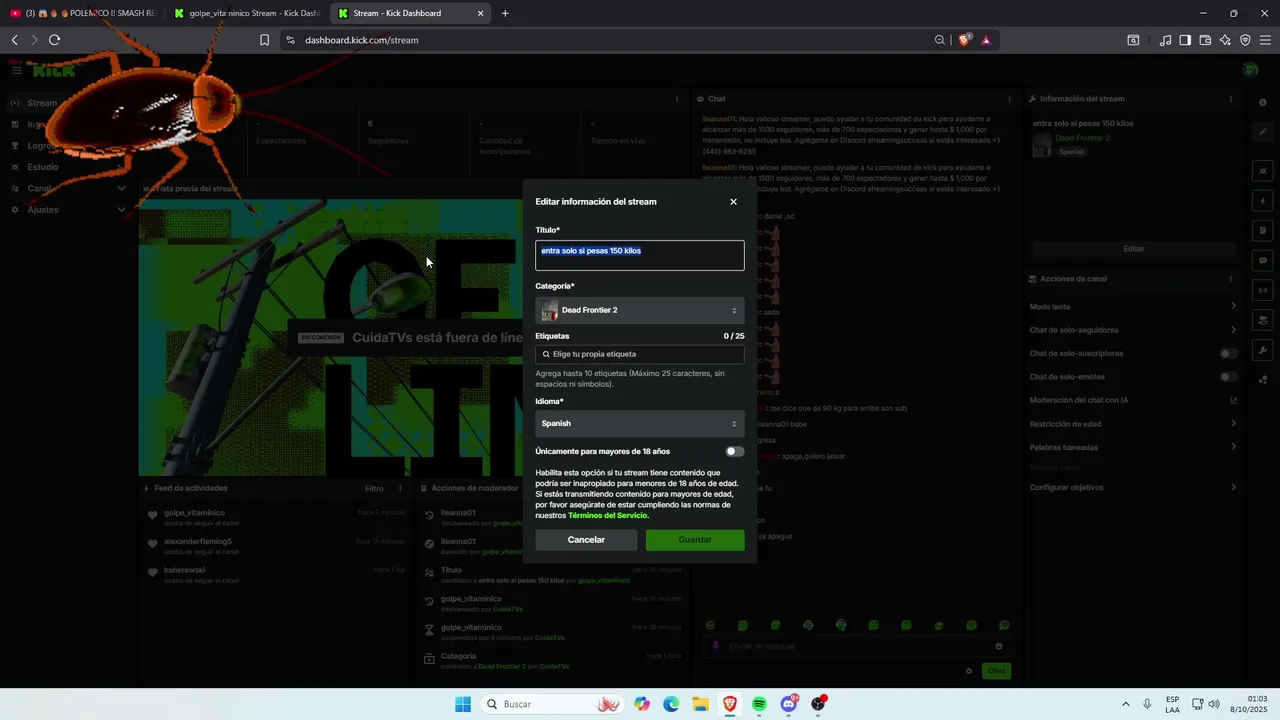Open Moderación del chat con IA external link

pos(1233,400)
